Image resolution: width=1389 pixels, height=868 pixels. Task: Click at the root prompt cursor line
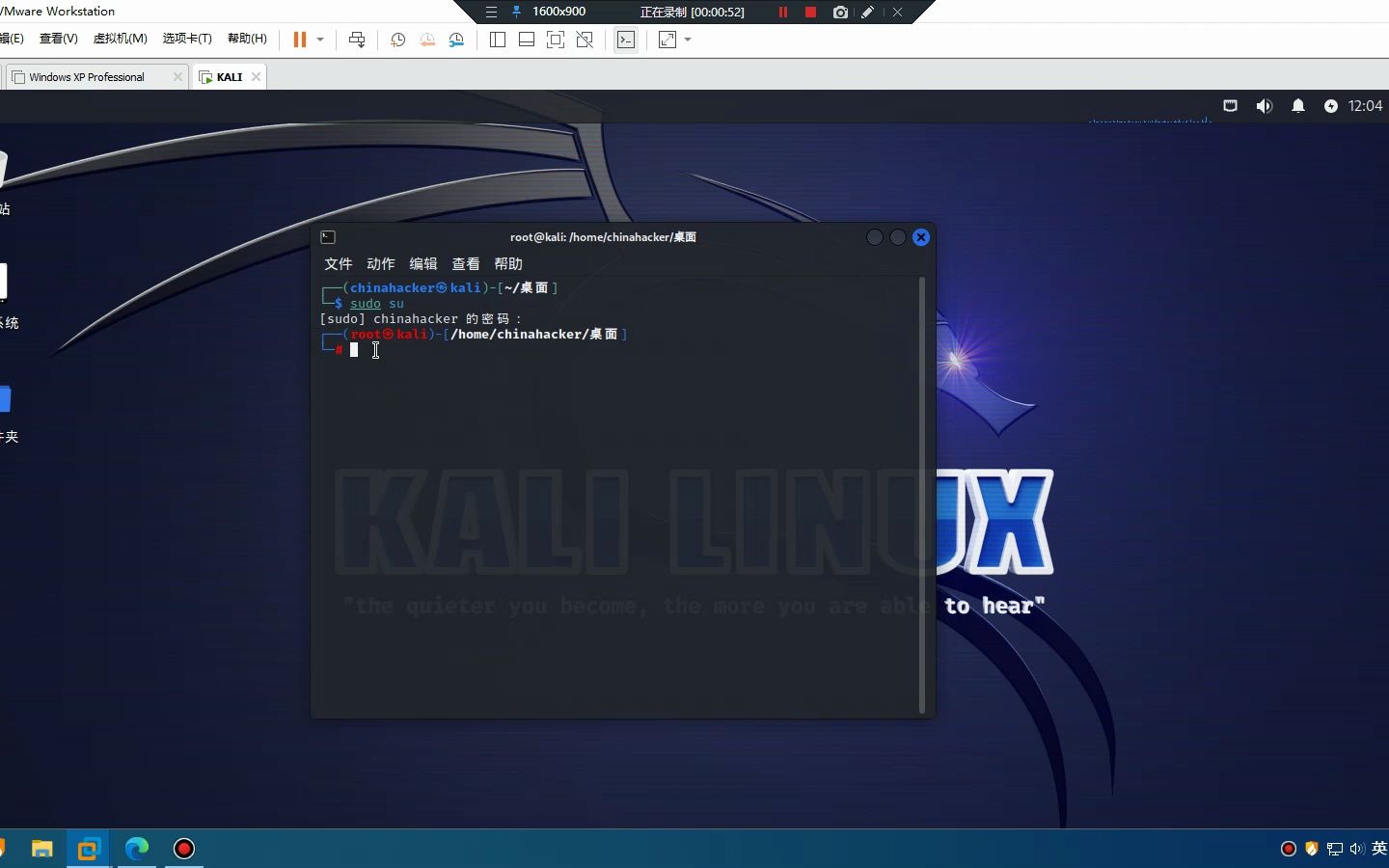(354, 350)
